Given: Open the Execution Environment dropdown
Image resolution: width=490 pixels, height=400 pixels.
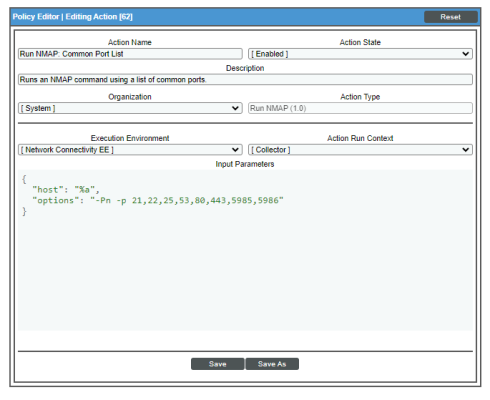Looking at the screenshot, I should click(130, 150).
